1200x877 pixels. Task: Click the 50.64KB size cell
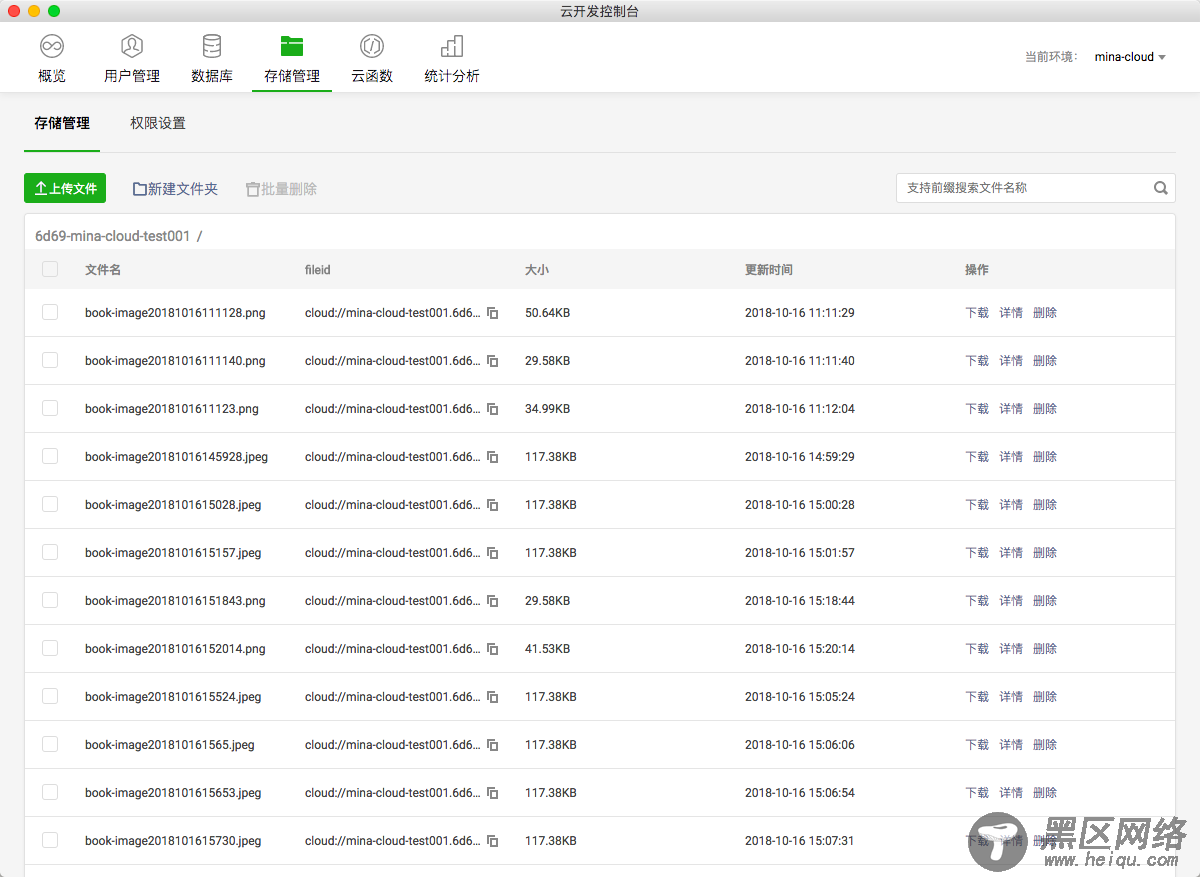[x=548, y=313]
